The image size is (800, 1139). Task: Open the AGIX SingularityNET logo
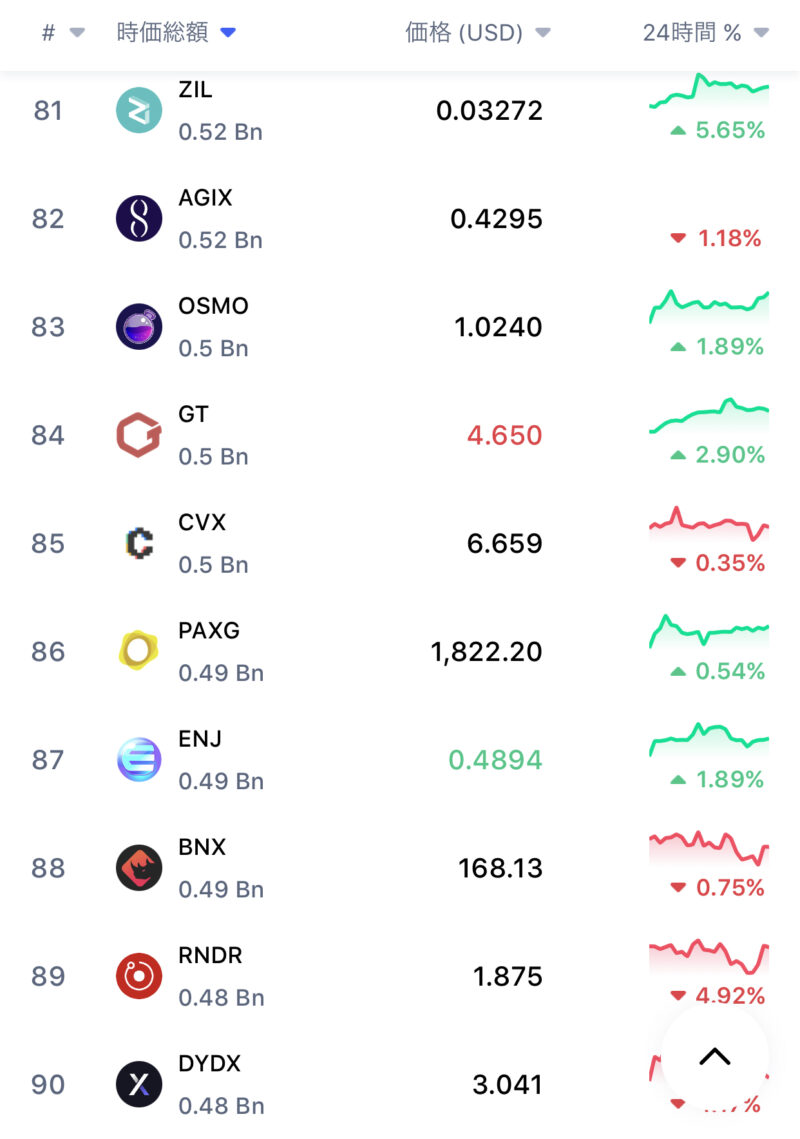[x=139, y=218]
